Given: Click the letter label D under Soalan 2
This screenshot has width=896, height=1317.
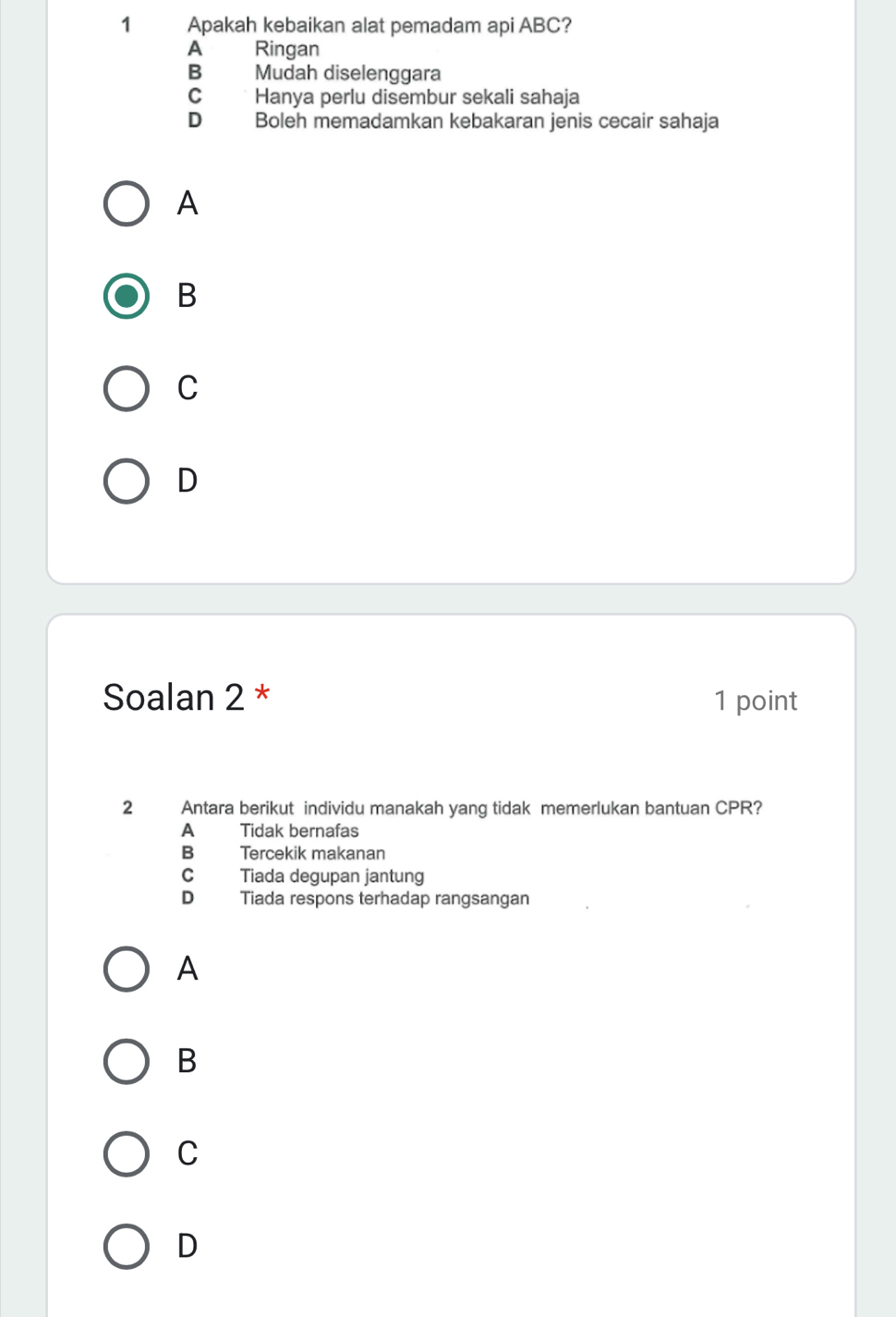Looking at the screenshot, I should coord(188,1246).
